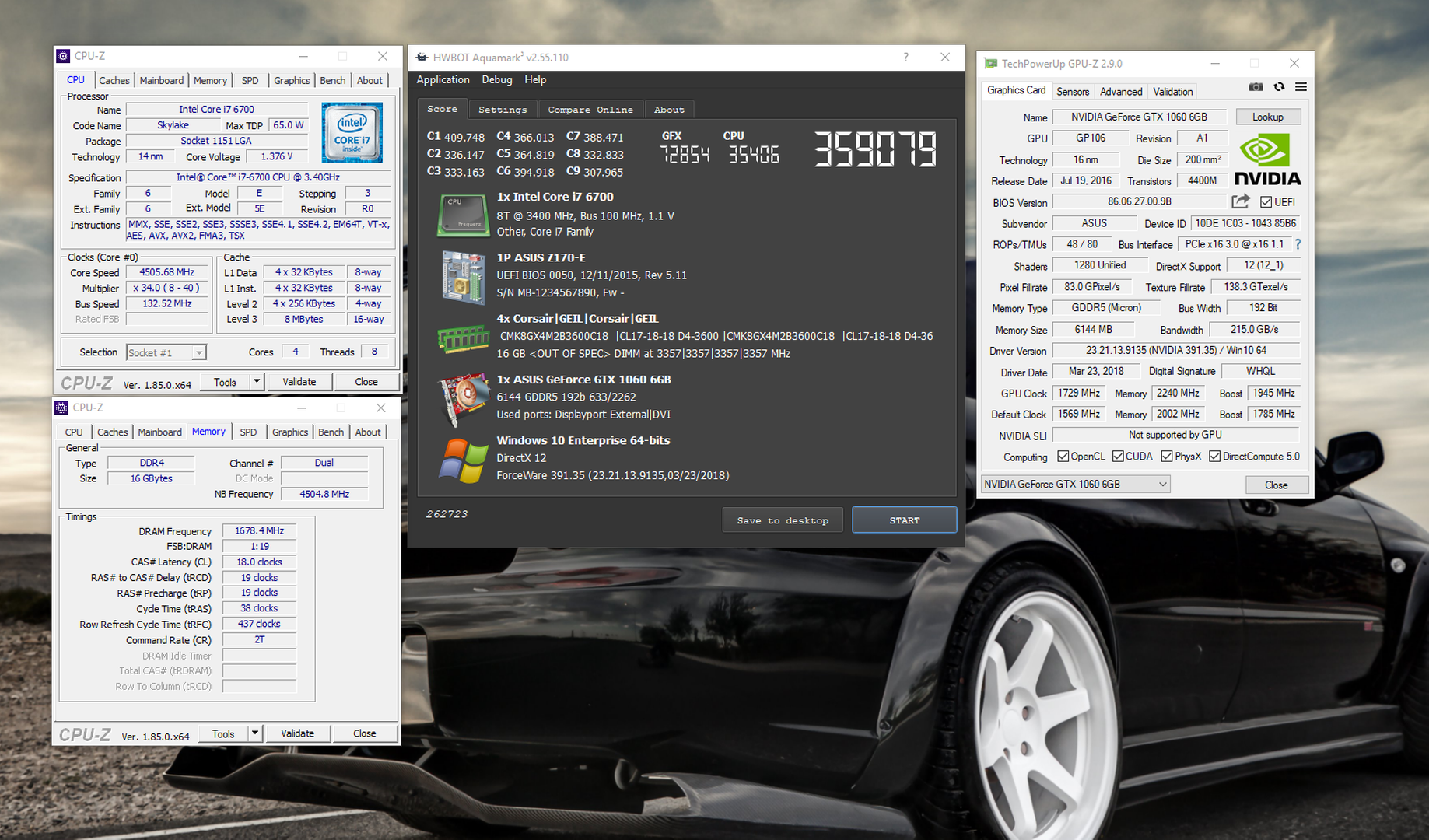The width and height of the screenshot is (1429, 840).
Task: Click the Close button in GPU-Z
Action: click(1276, 485)
